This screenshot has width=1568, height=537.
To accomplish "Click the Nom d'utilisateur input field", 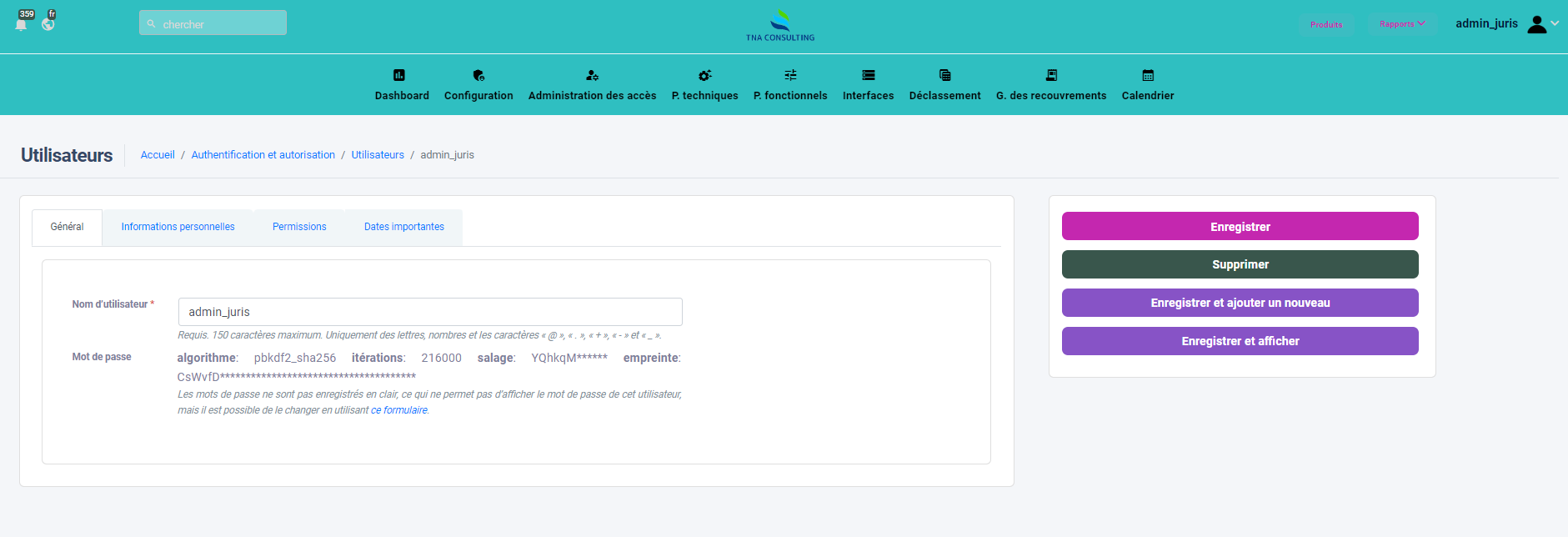I will [430, 312].
